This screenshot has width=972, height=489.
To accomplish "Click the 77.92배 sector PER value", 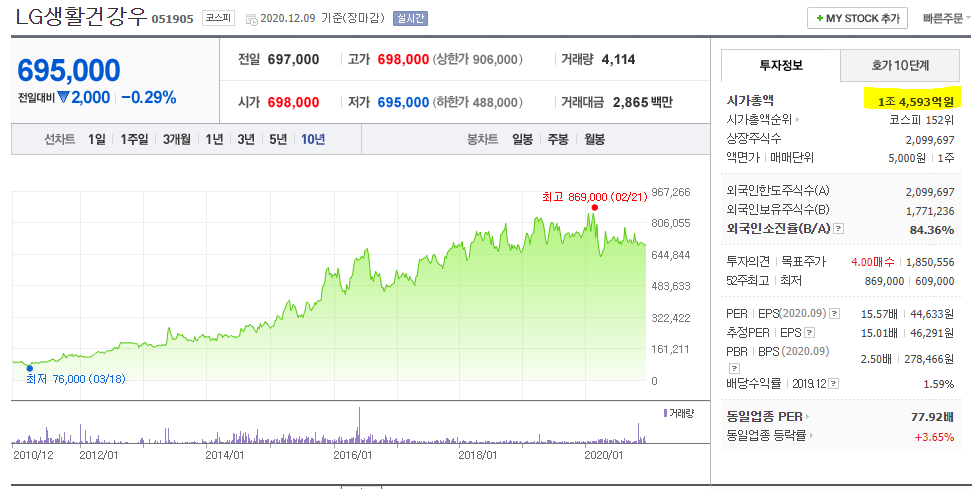I will click(932, 416).
